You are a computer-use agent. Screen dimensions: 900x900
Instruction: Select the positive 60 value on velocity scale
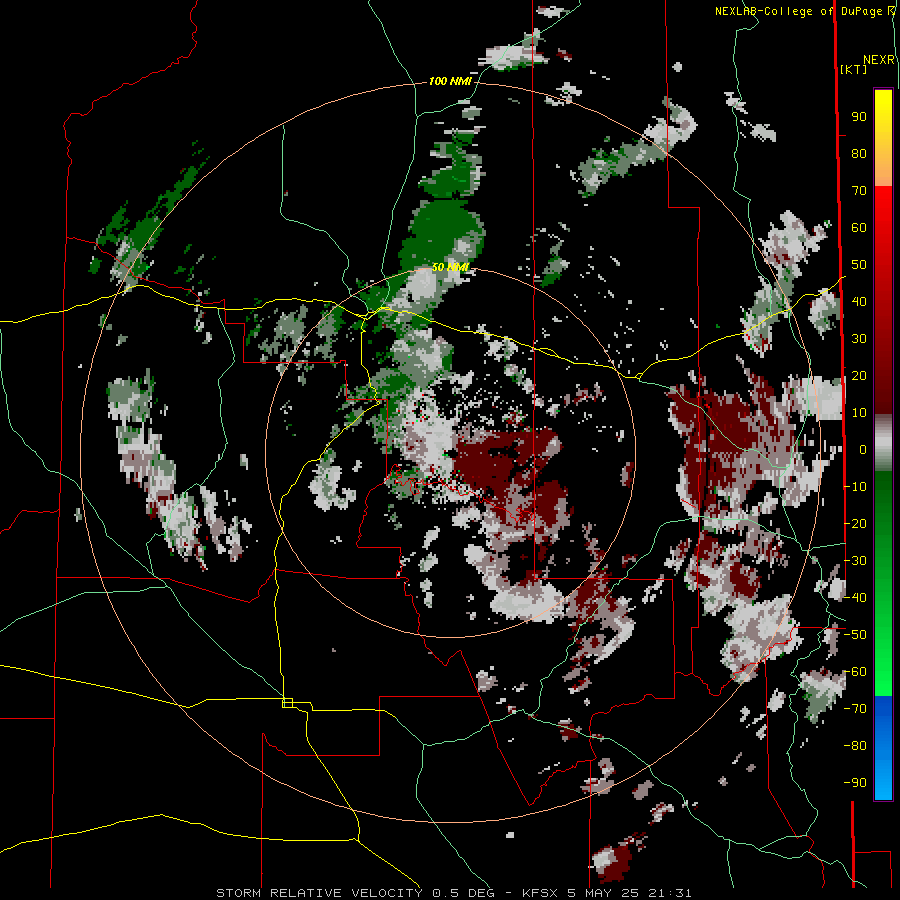click(x=859, y=228)
